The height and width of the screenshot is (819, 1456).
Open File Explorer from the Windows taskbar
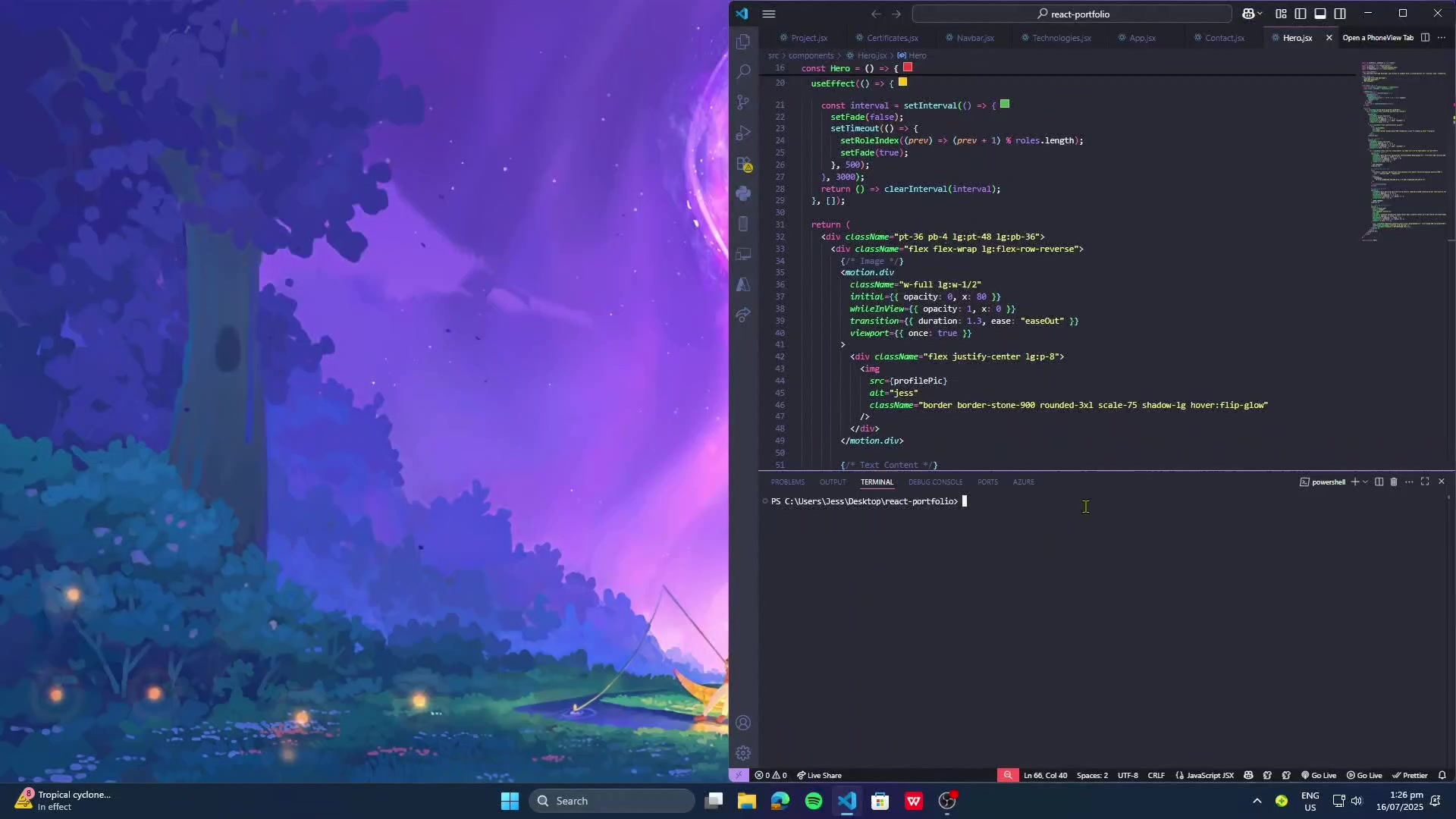click(x=747, y=801)
